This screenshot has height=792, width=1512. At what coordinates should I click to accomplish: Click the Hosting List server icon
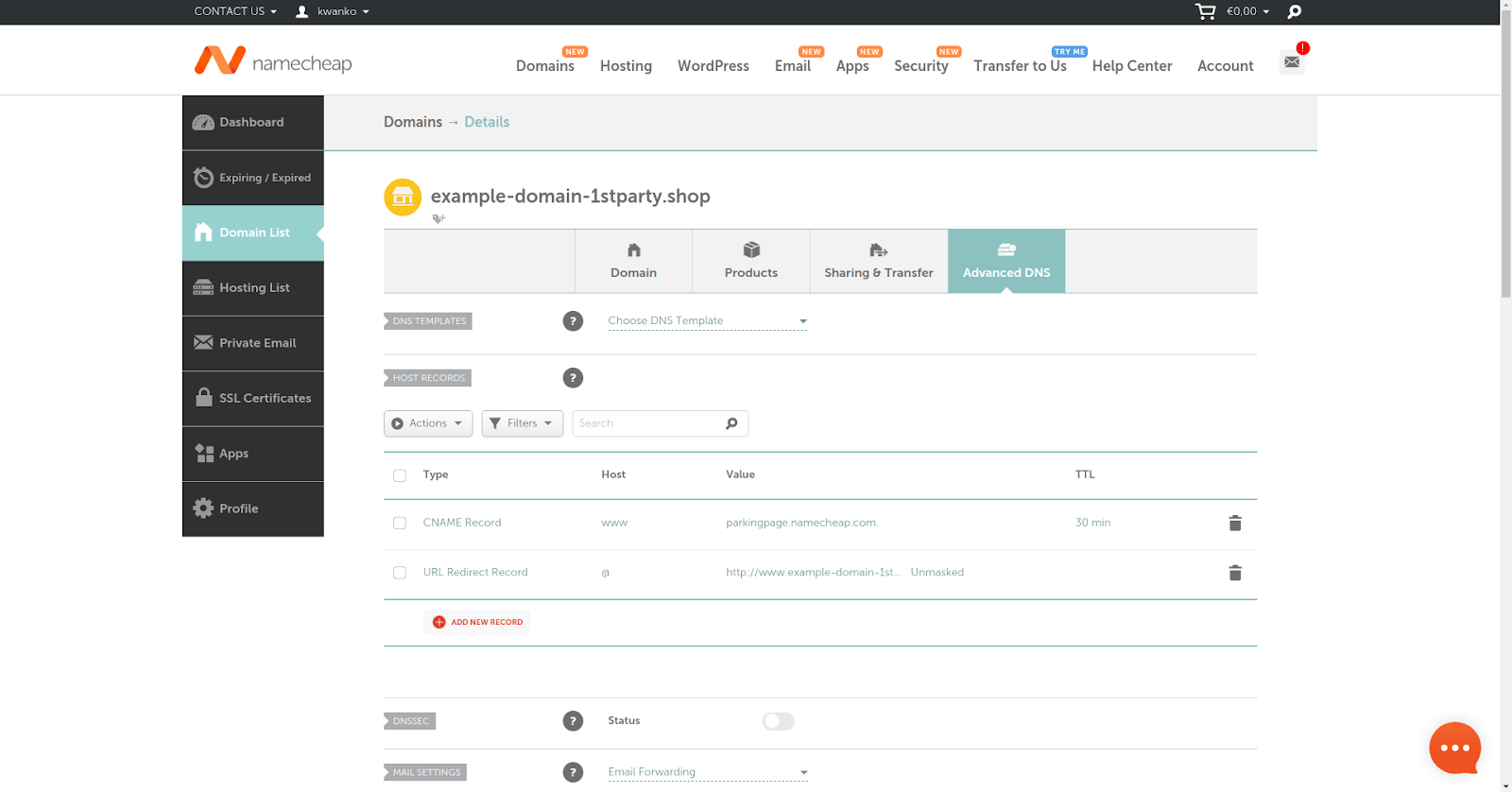[203, 287]
